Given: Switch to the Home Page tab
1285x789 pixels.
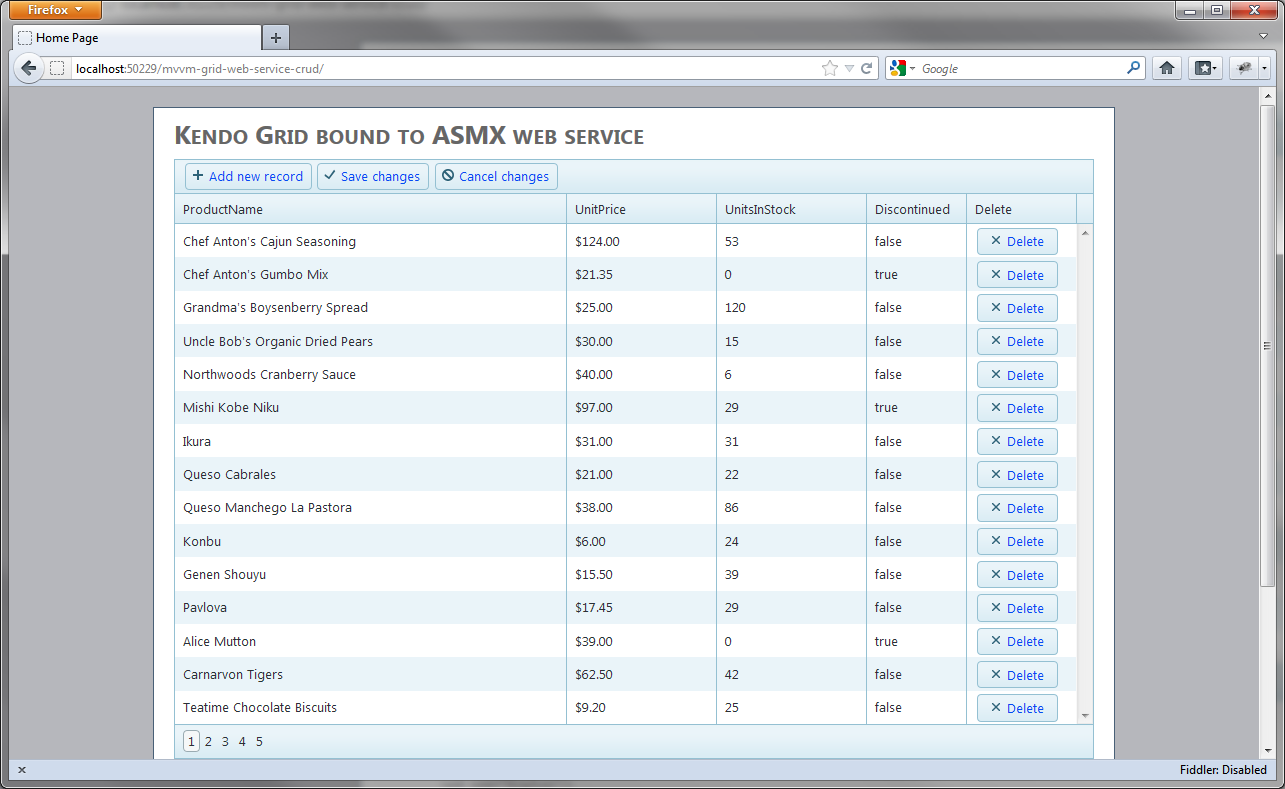Looking at the screenshot, I should point(136,38).
